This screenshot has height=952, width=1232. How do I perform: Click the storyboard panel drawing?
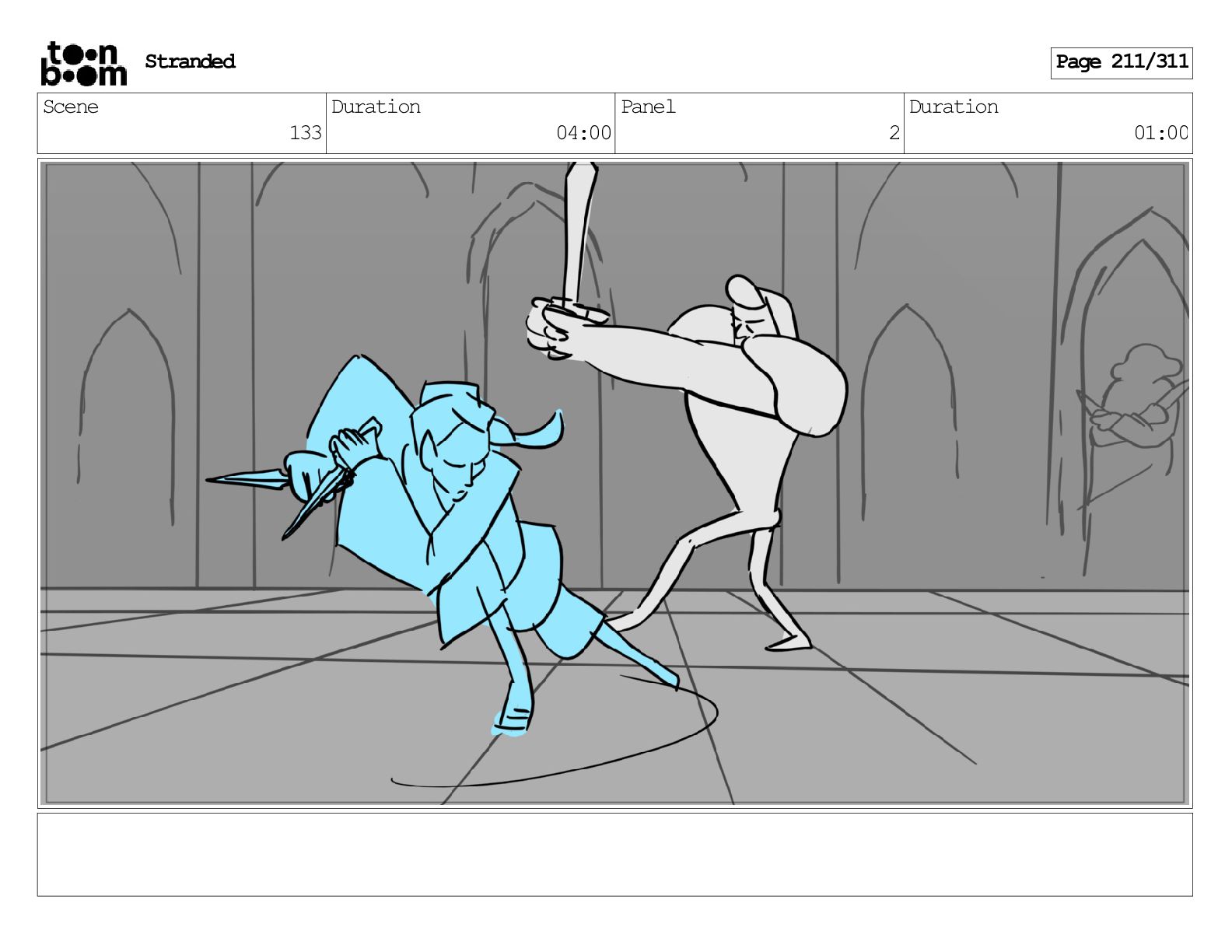point(614,483)
